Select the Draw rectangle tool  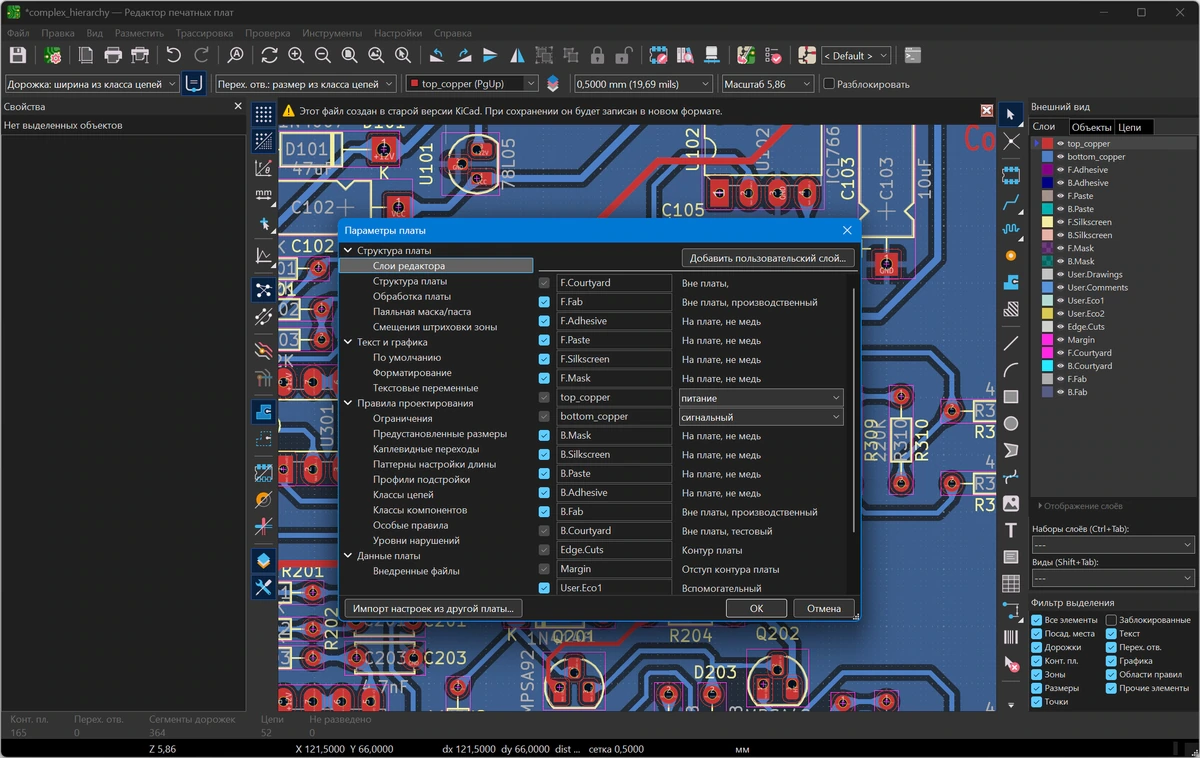[x=1011, y=397]
